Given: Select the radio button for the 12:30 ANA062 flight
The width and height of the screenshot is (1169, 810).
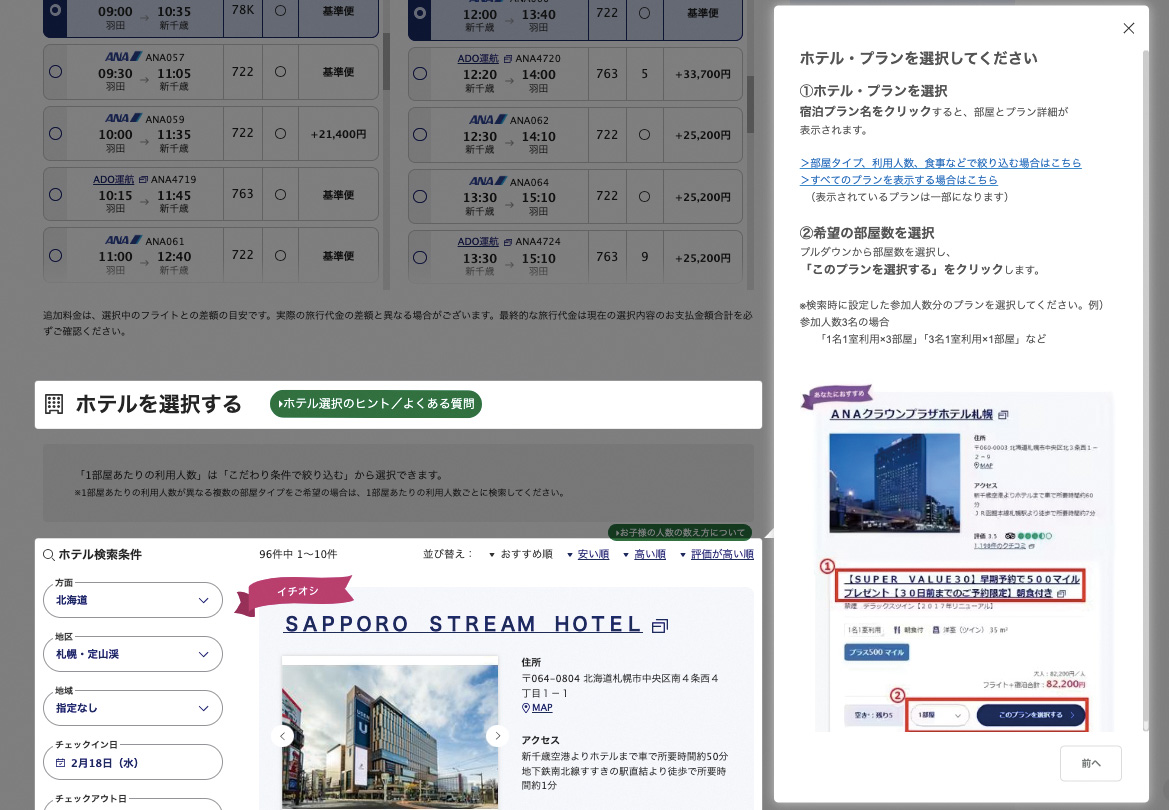Looking at the screenshot, I should point(419,134).
